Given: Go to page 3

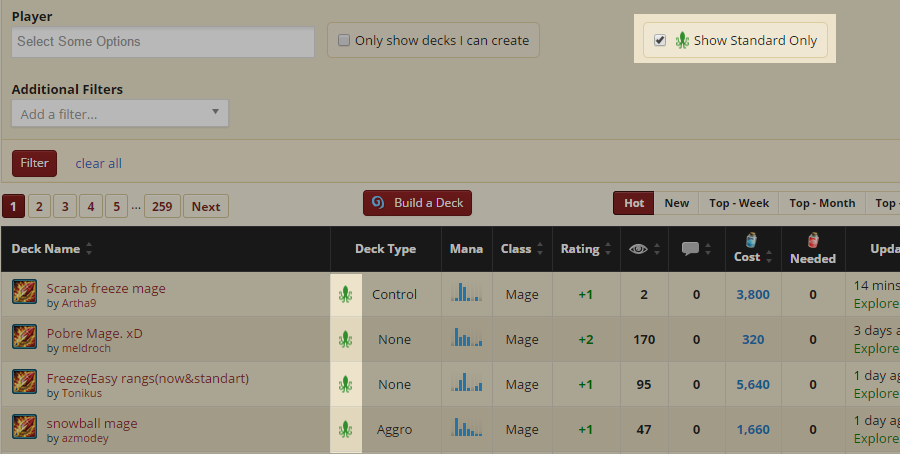Looking at the screenshot, I should (65, 206).
